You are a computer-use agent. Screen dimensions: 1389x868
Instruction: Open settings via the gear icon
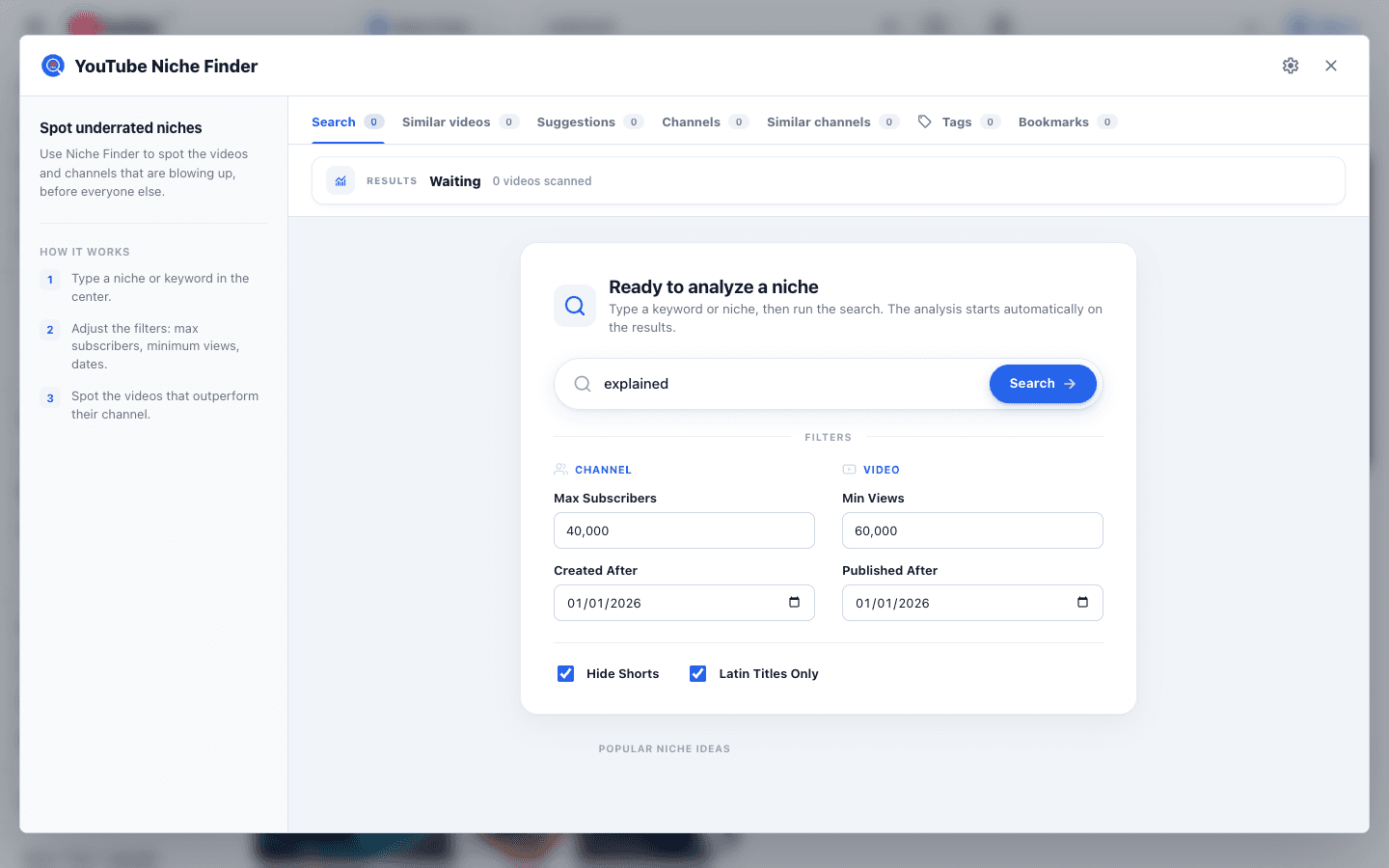(1291, 66)
